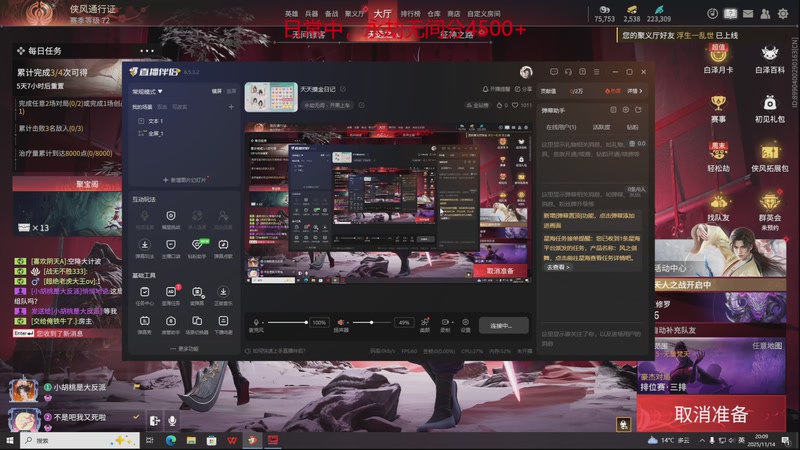
Task: Click the Windows taskbar search box
Action: click(x=80, y=440)
